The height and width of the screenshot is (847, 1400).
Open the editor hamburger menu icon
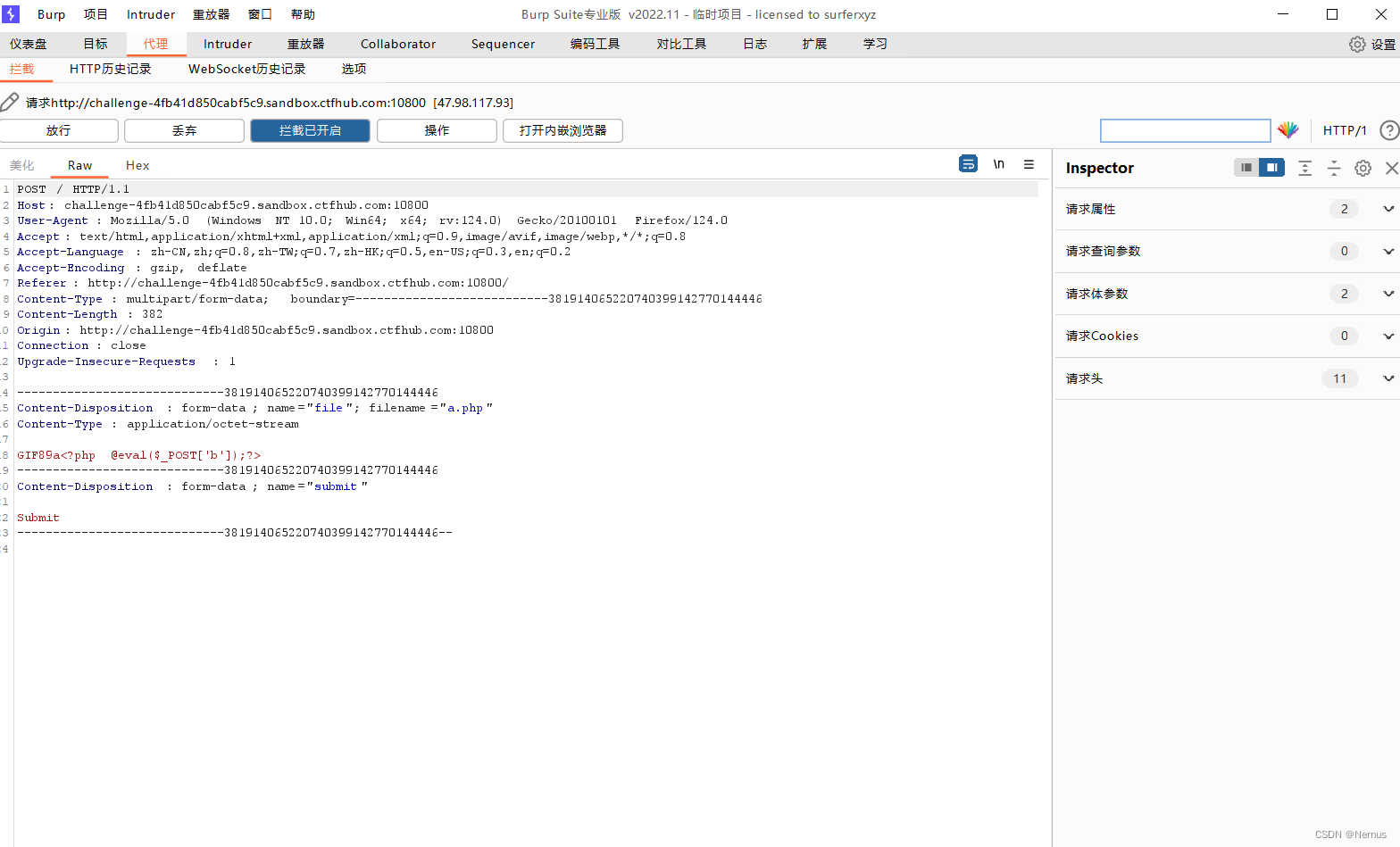click(x=1029, y=164)
